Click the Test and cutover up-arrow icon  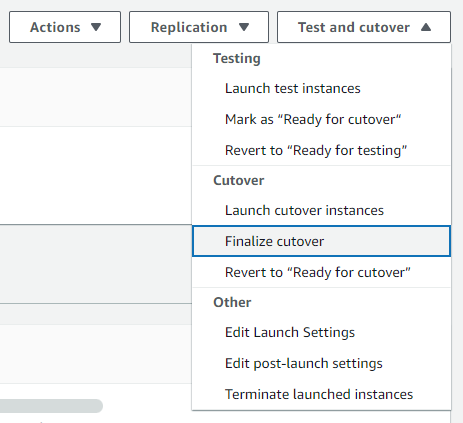426,27
